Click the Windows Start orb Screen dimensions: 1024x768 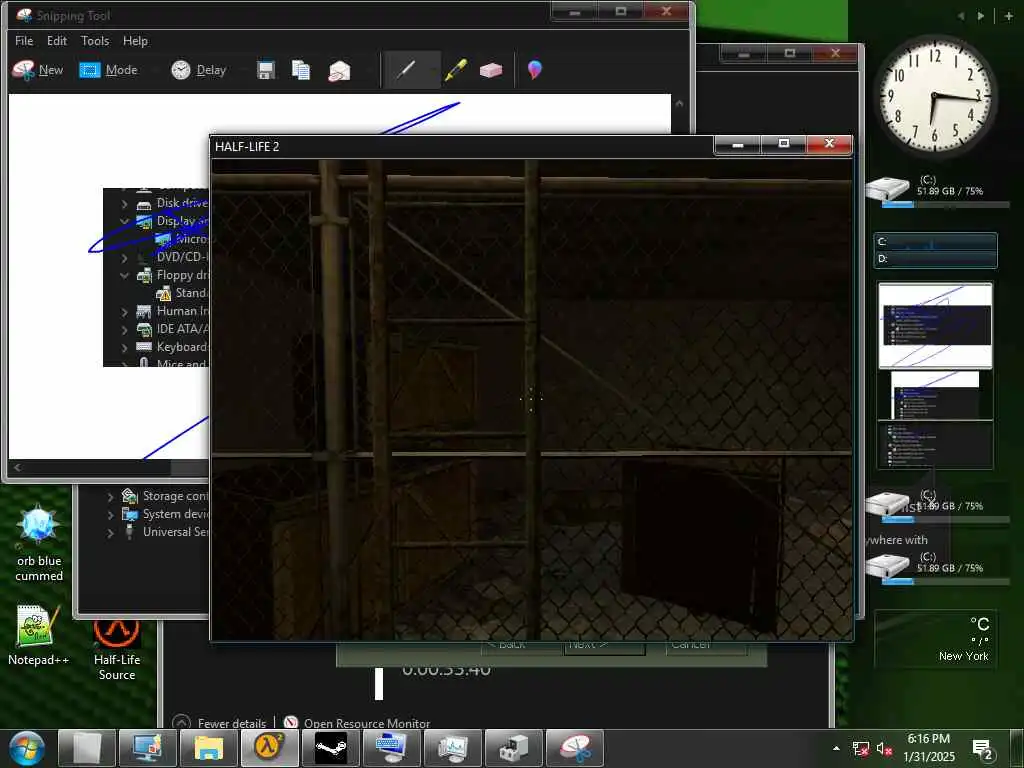click(x=26, y=749)
